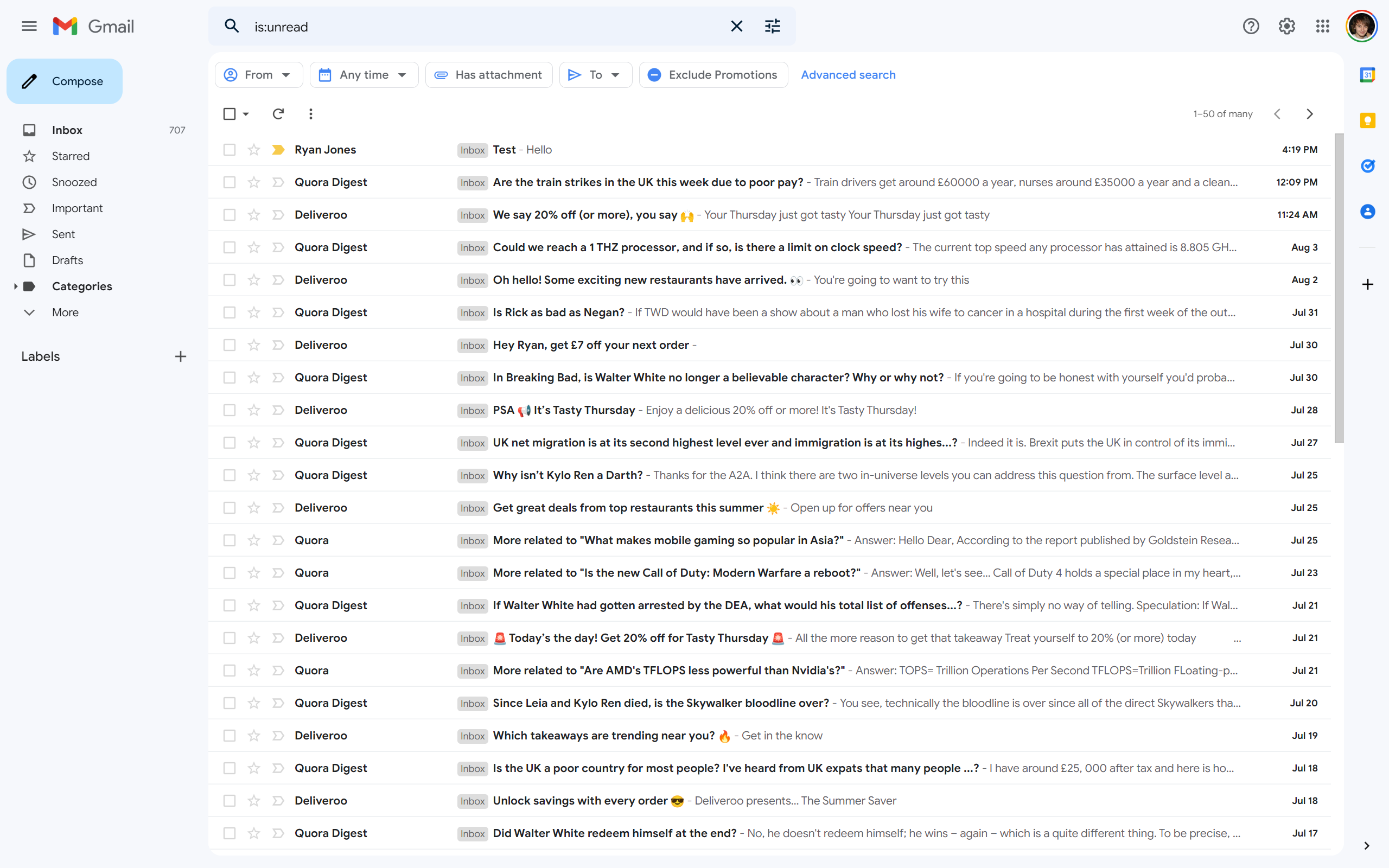Show search options slider icon
Image resolution: width=1389 pixels, height=868 pixels.
[x=773, y=27]
